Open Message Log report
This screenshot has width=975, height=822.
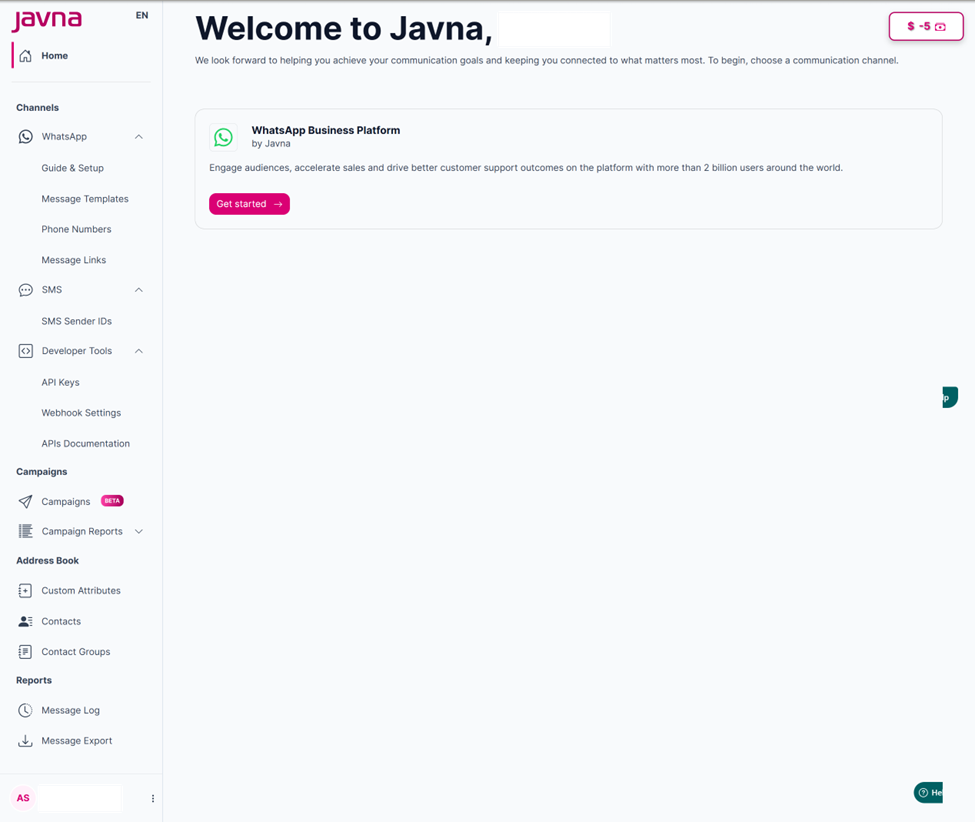click(x=70, y=710)
